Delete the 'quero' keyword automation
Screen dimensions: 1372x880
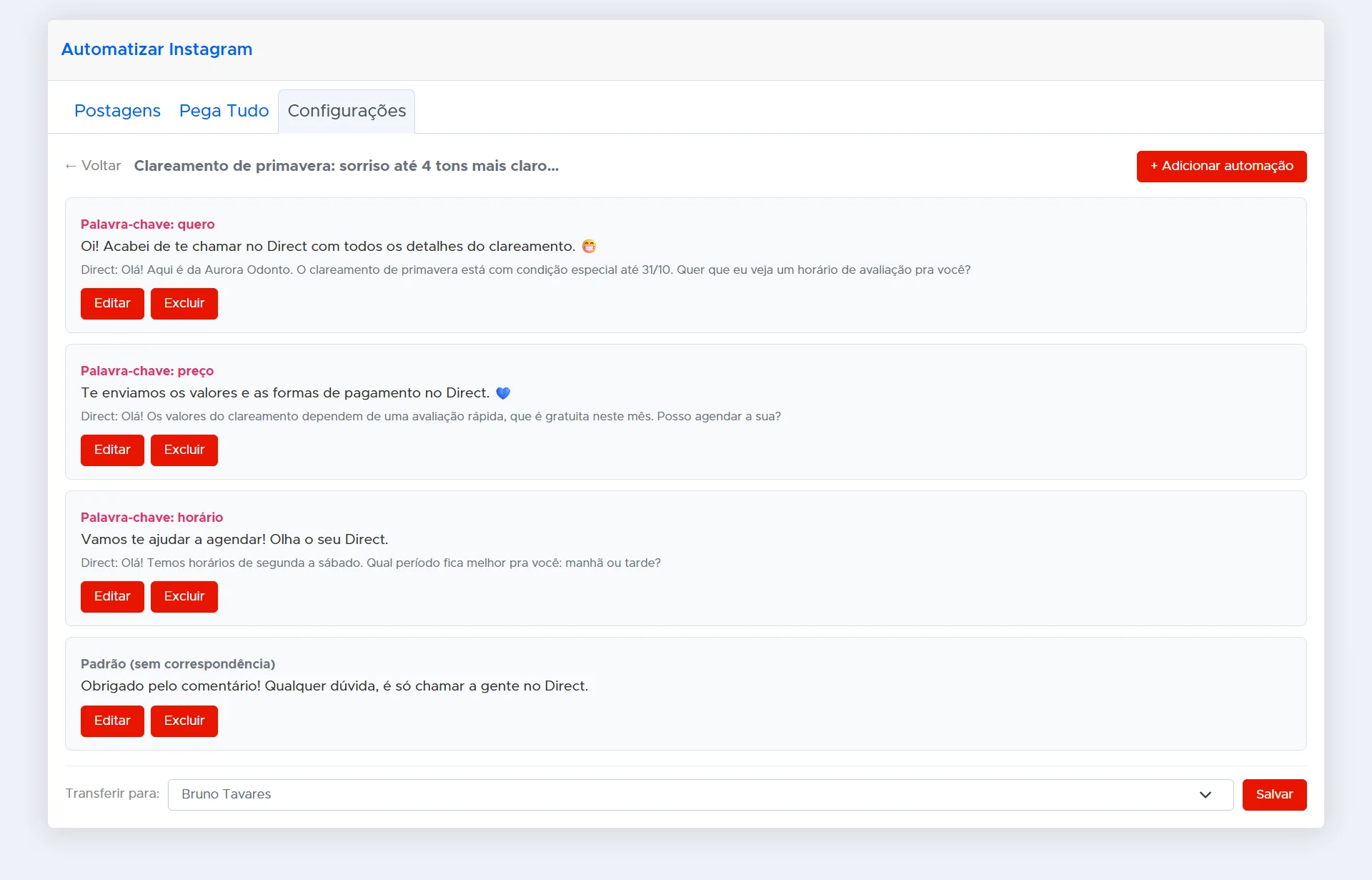[x=184, y=303]
